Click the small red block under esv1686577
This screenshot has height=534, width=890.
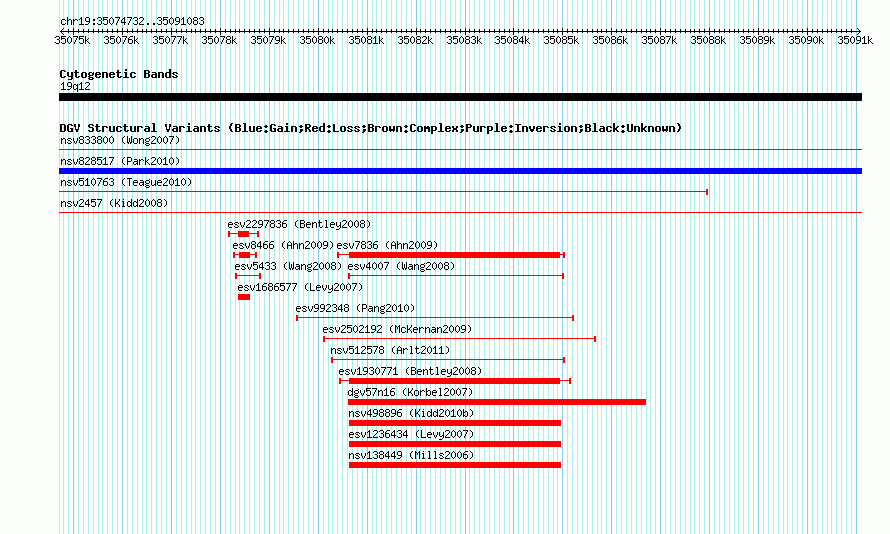(244, 297)
